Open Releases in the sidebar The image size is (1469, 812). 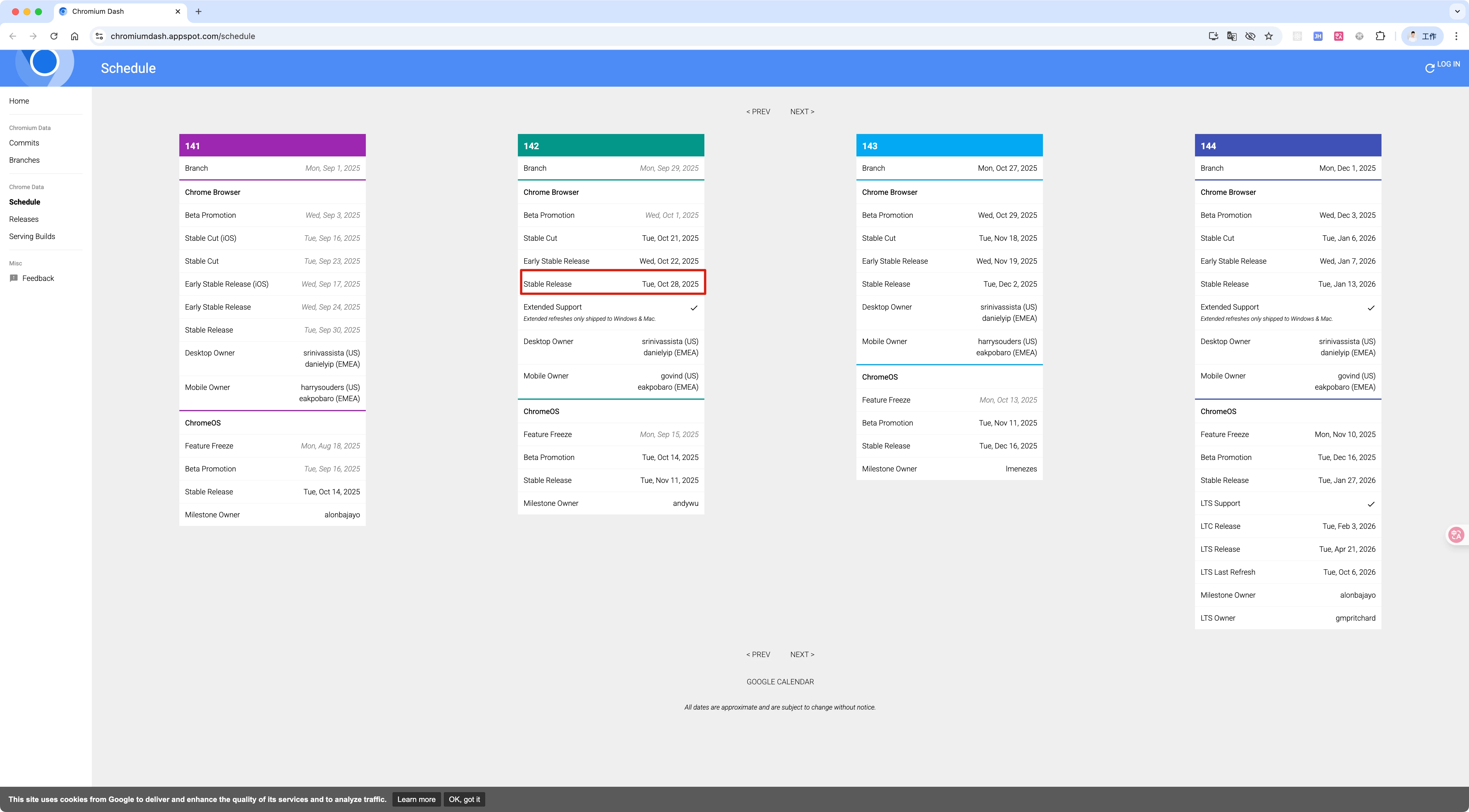pos(24,219)
